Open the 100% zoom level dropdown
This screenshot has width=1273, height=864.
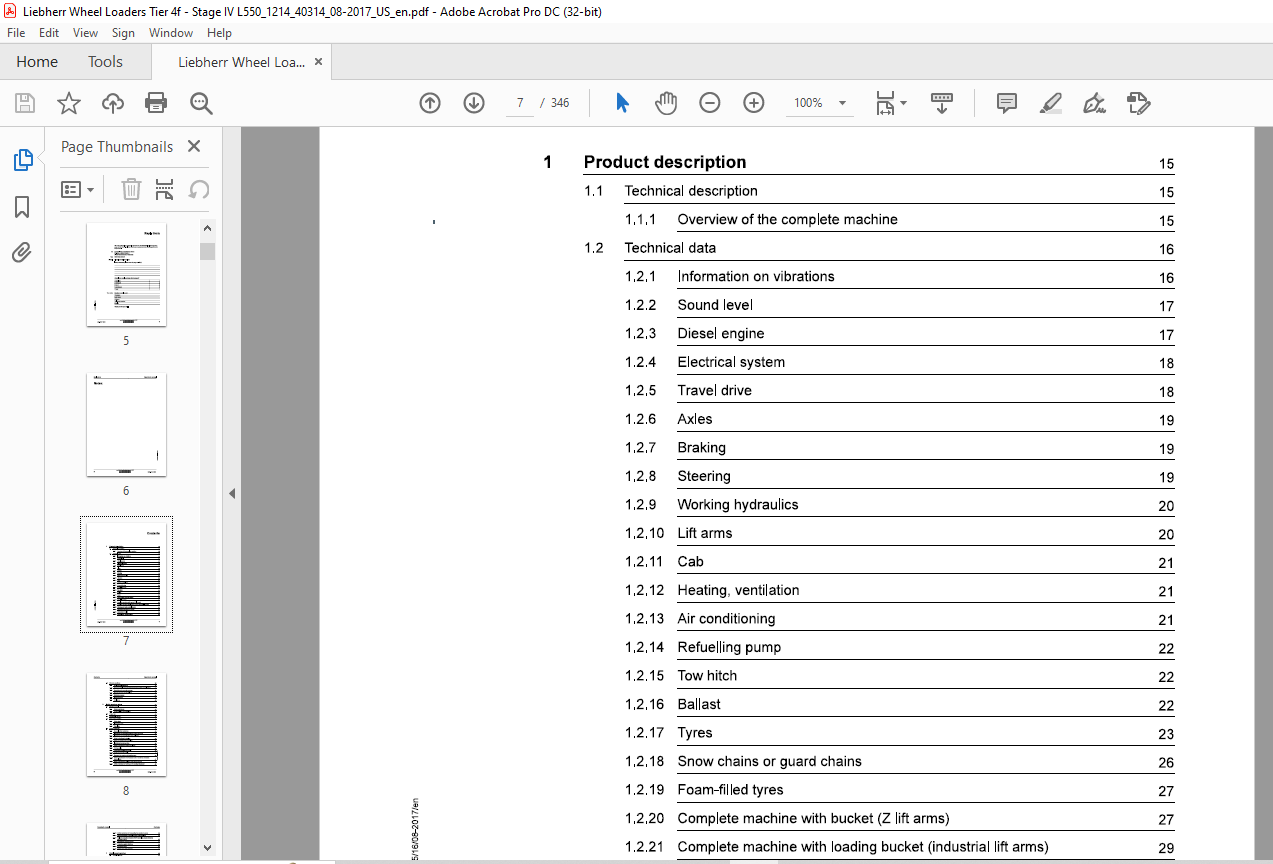[842, 103]
